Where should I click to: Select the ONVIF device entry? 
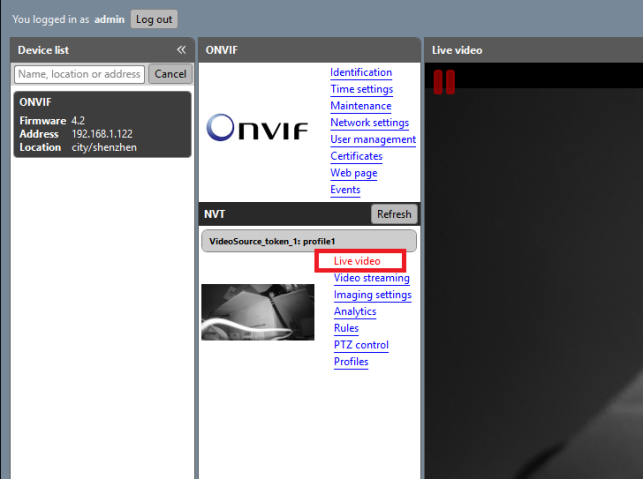click(x=102, y=124)
